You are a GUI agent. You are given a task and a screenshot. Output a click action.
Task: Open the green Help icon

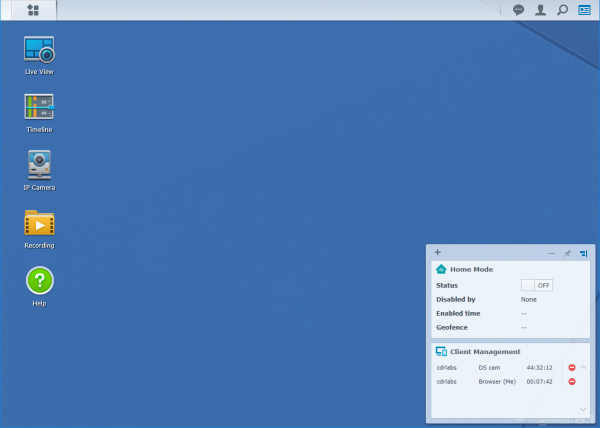click(x=39, y=281)
